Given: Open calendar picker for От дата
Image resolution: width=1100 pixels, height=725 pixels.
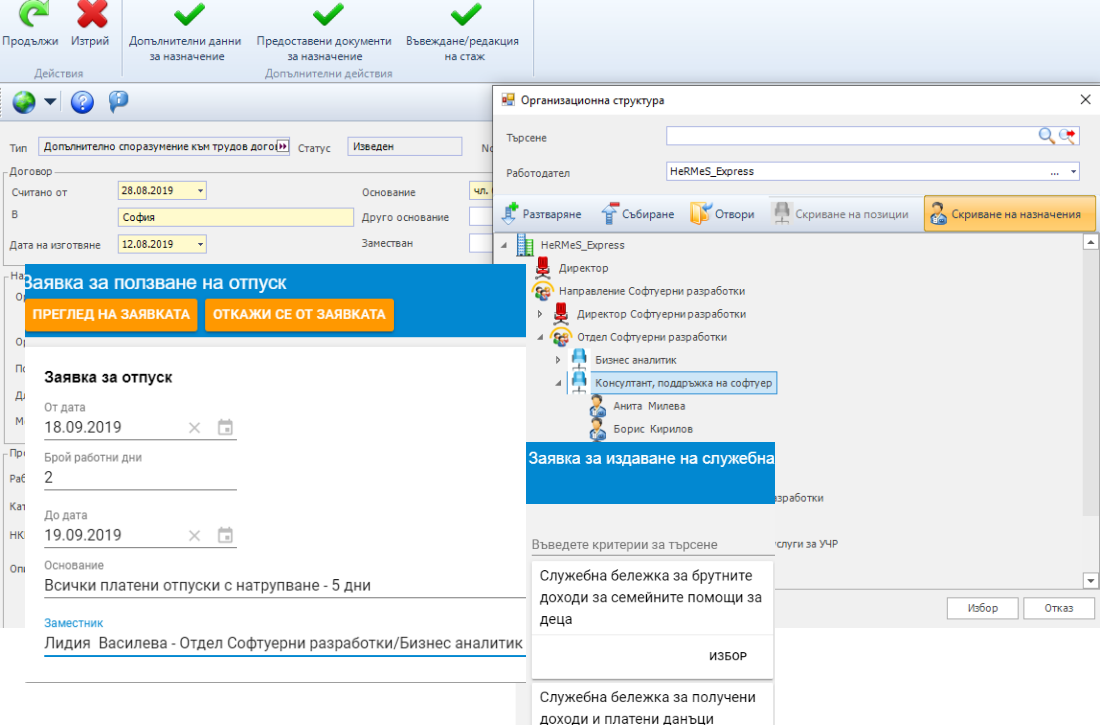Looking at the screenshot, I should pyautogui.click(x=225, y=427).
